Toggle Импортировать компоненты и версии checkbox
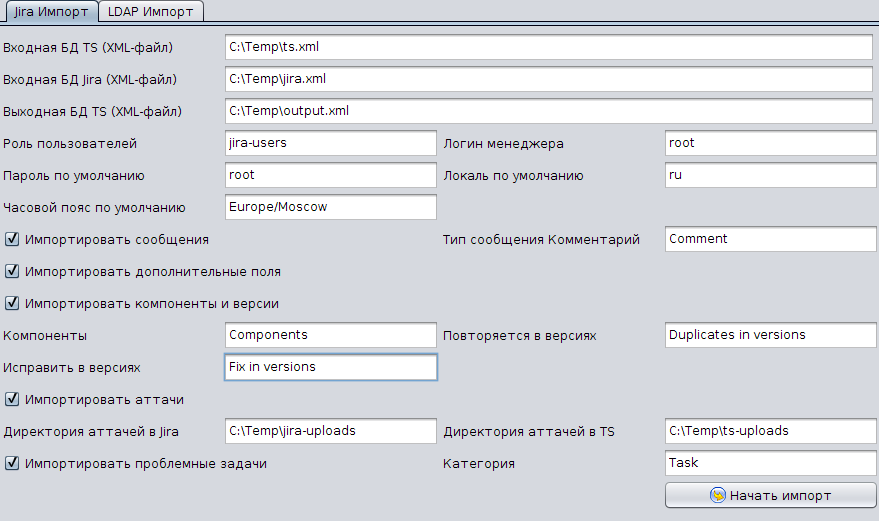879x521 pixels. (x=12, y=303)
